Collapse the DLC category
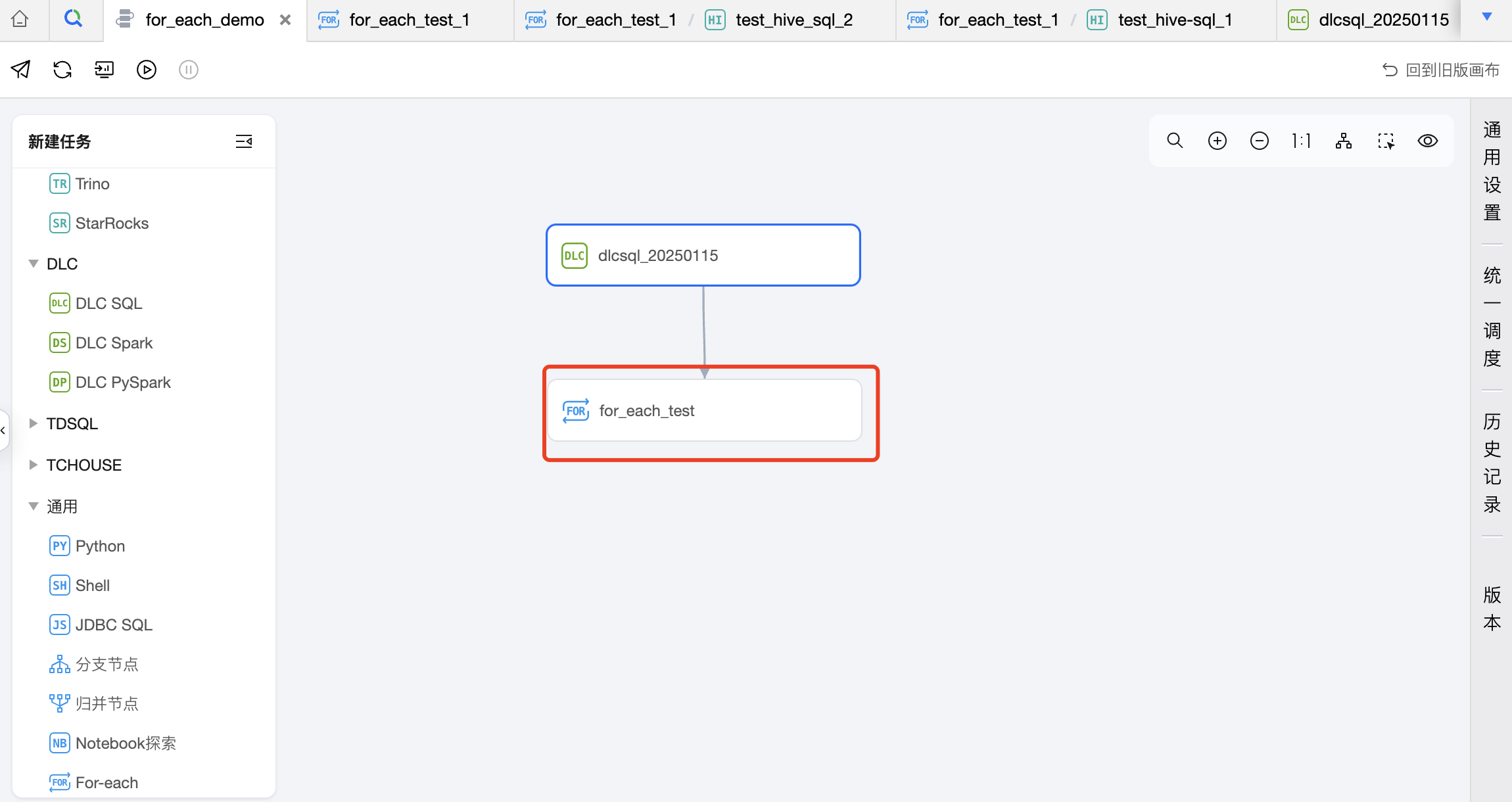The image size is (1512, 802). pos(34,264)
